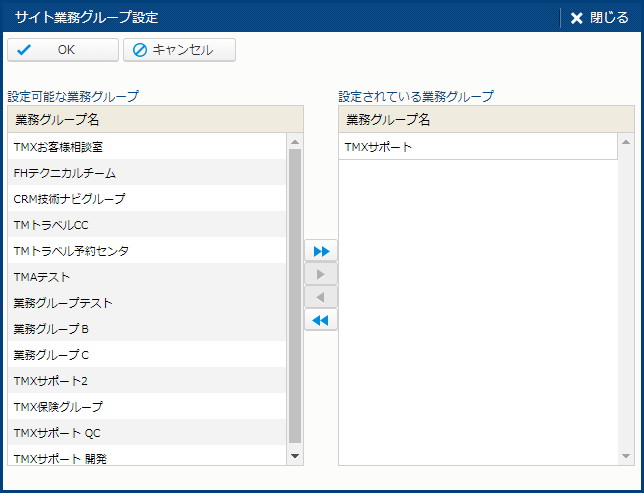The image size is (644, 493).
Task: Select 業務グループ B row
Action: tap(146, 329)
